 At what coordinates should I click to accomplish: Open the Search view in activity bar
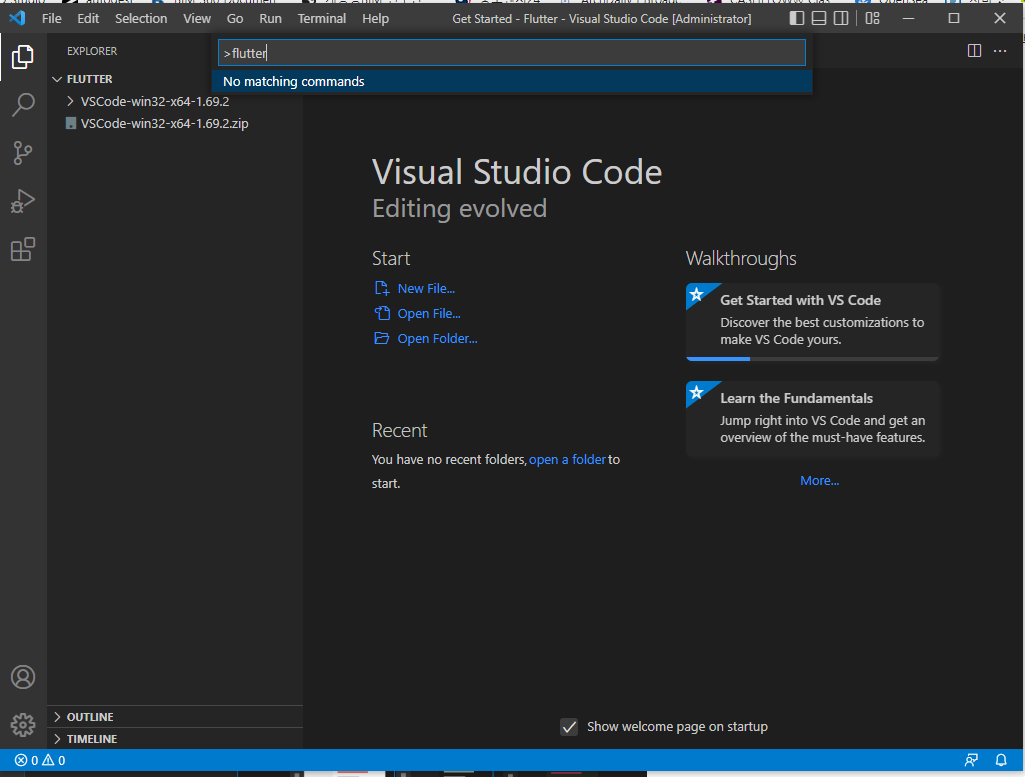(x=23, y=105)
